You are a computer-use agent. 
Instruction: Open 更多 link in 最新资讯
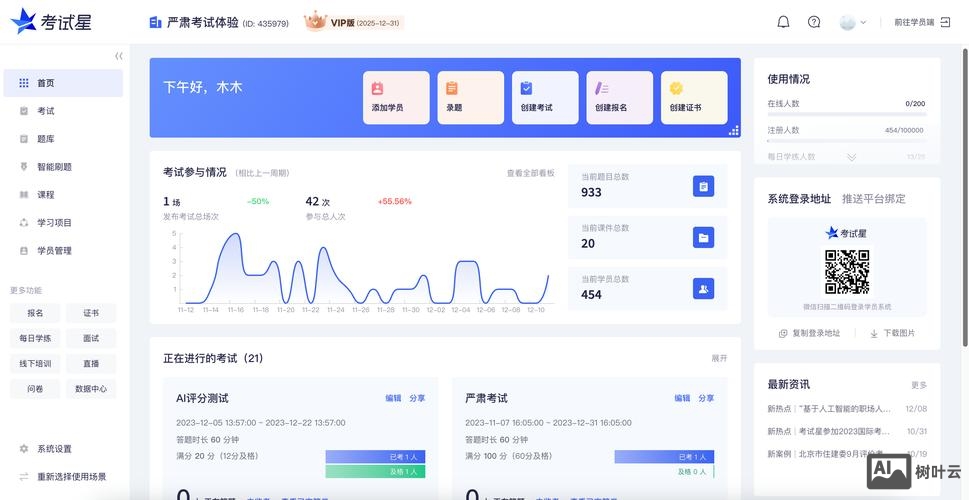tap(919, 385)
